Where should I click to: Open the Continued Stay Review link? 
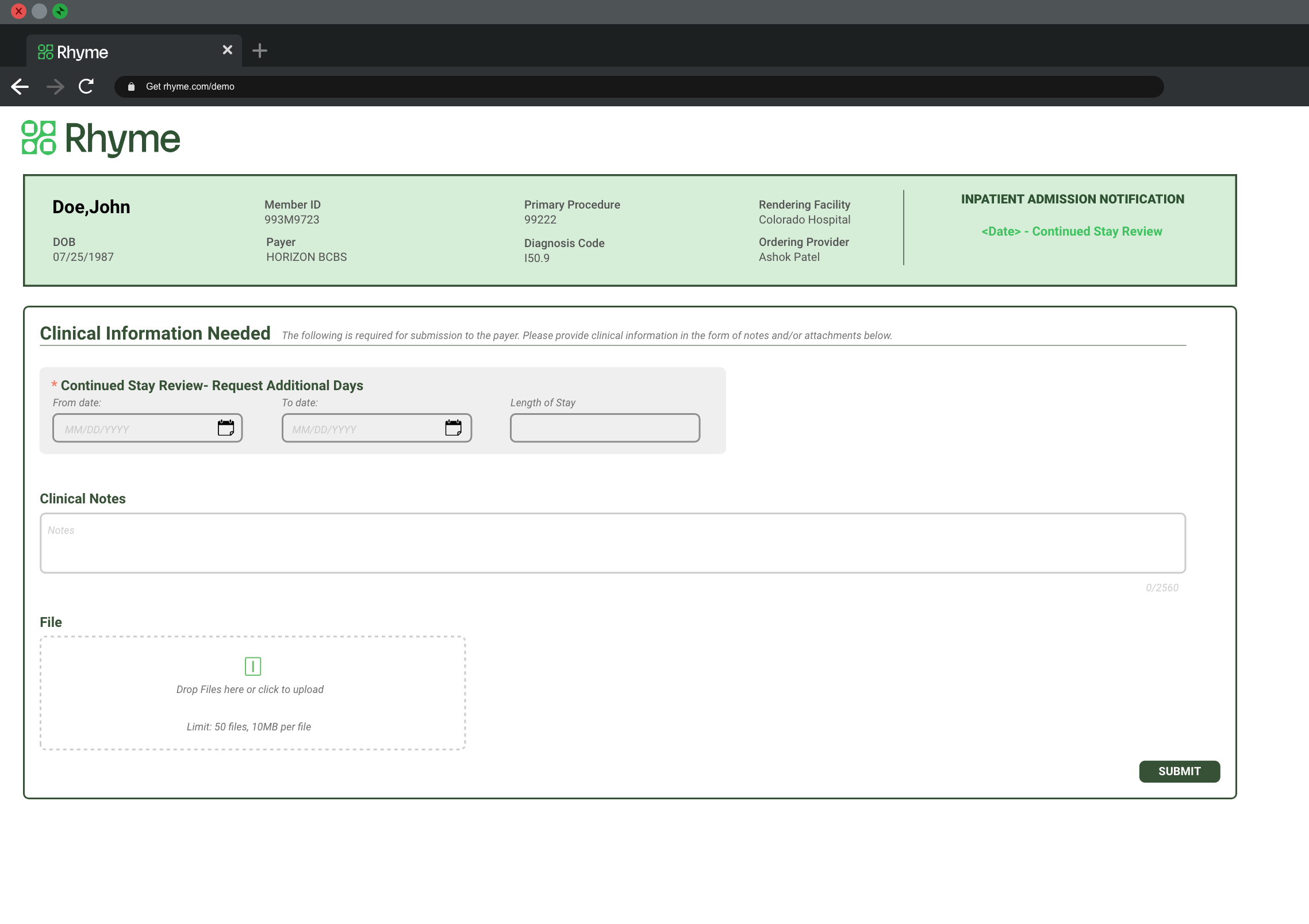click(1072, 232)
